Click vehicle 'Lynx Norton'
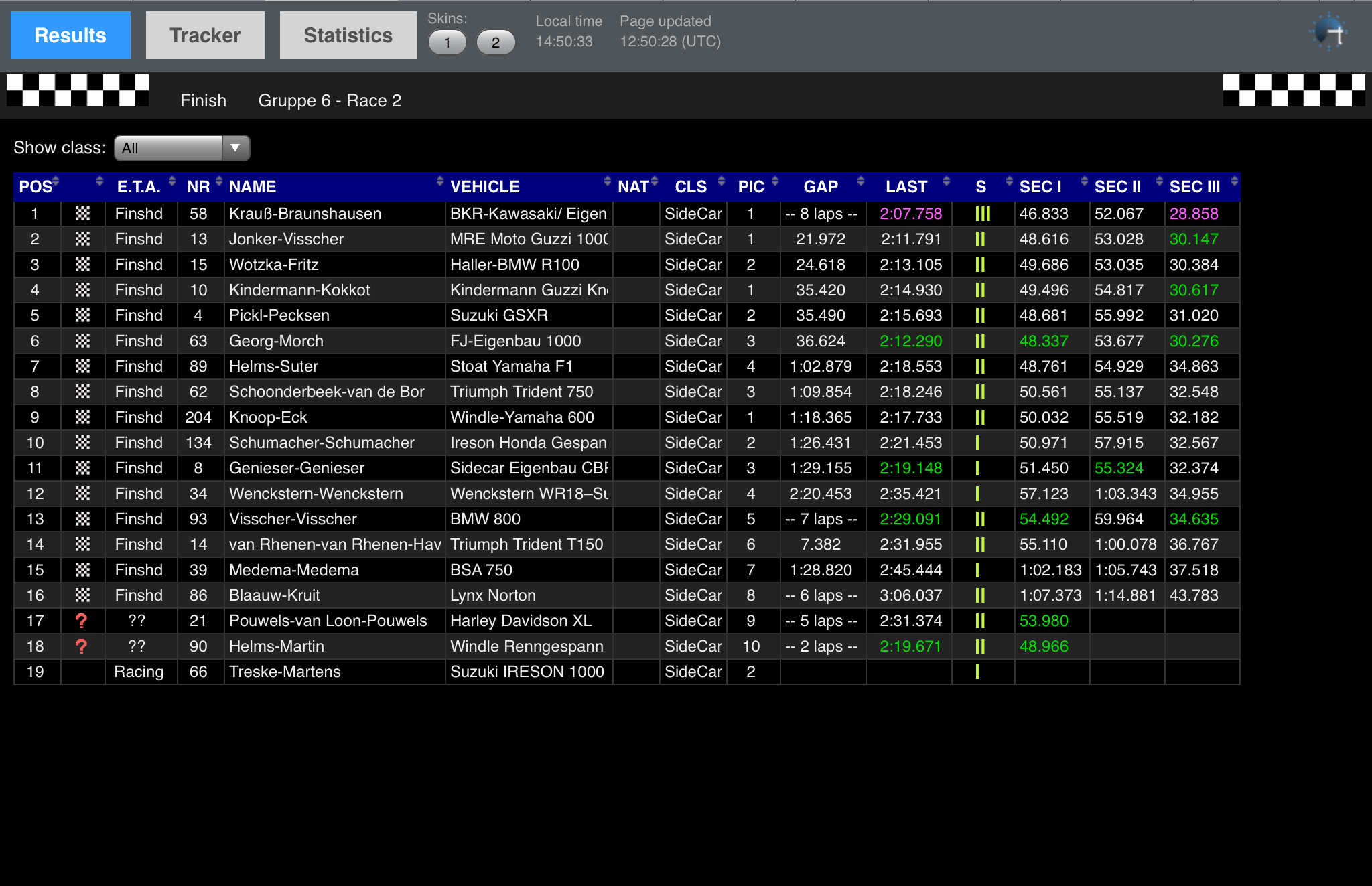Viewport: 1372px width, 886px height. (x=492, y=595)
